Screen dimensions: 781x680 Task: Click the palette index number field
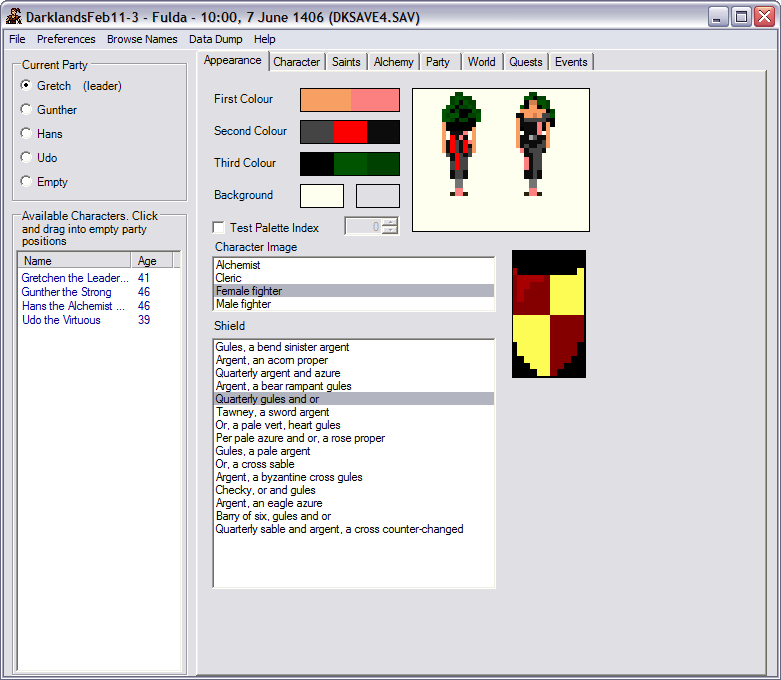pyautogui.click(x=364, y=226)
